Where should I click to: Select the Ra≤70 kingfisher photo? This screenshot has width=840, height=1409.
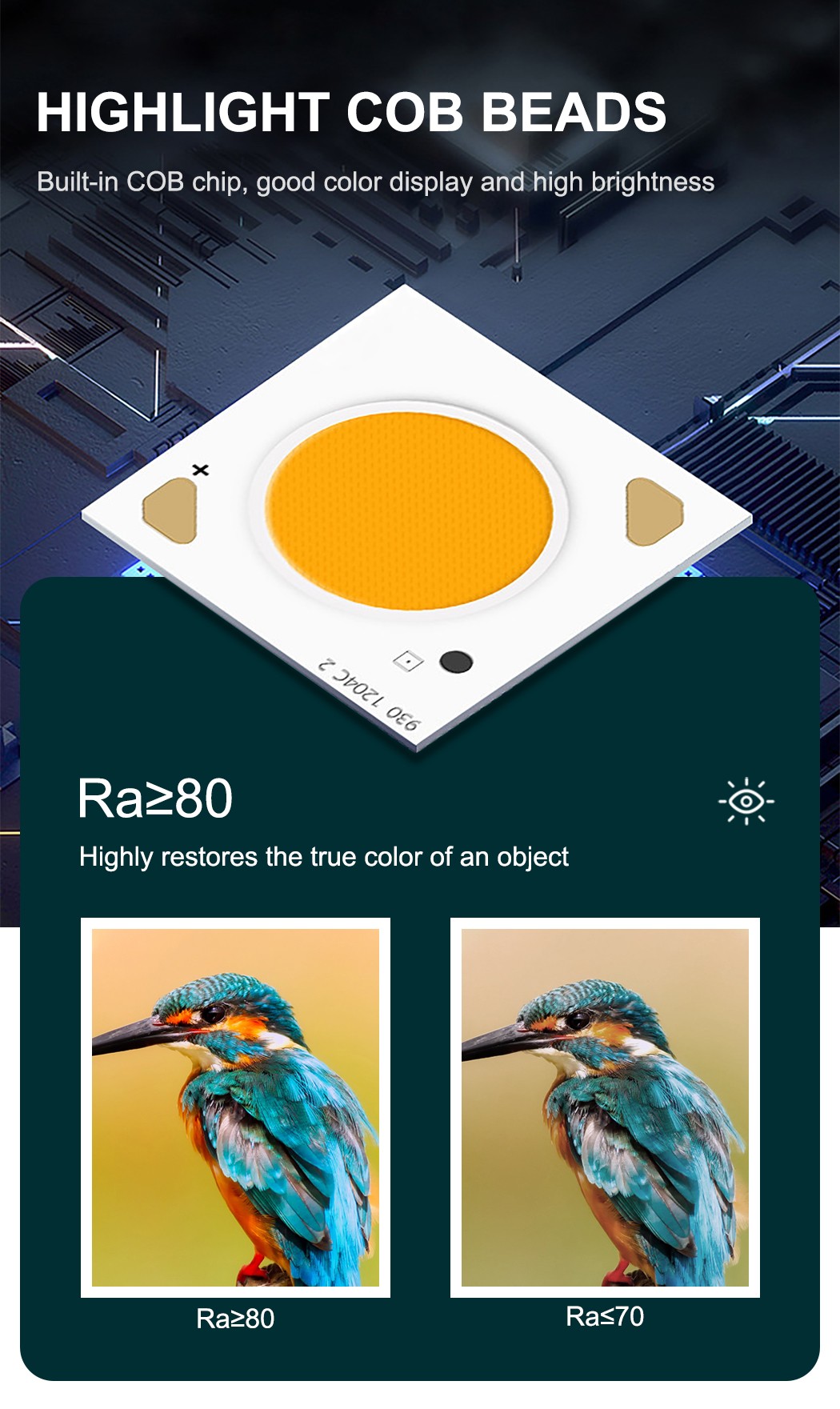point(605,1107)
